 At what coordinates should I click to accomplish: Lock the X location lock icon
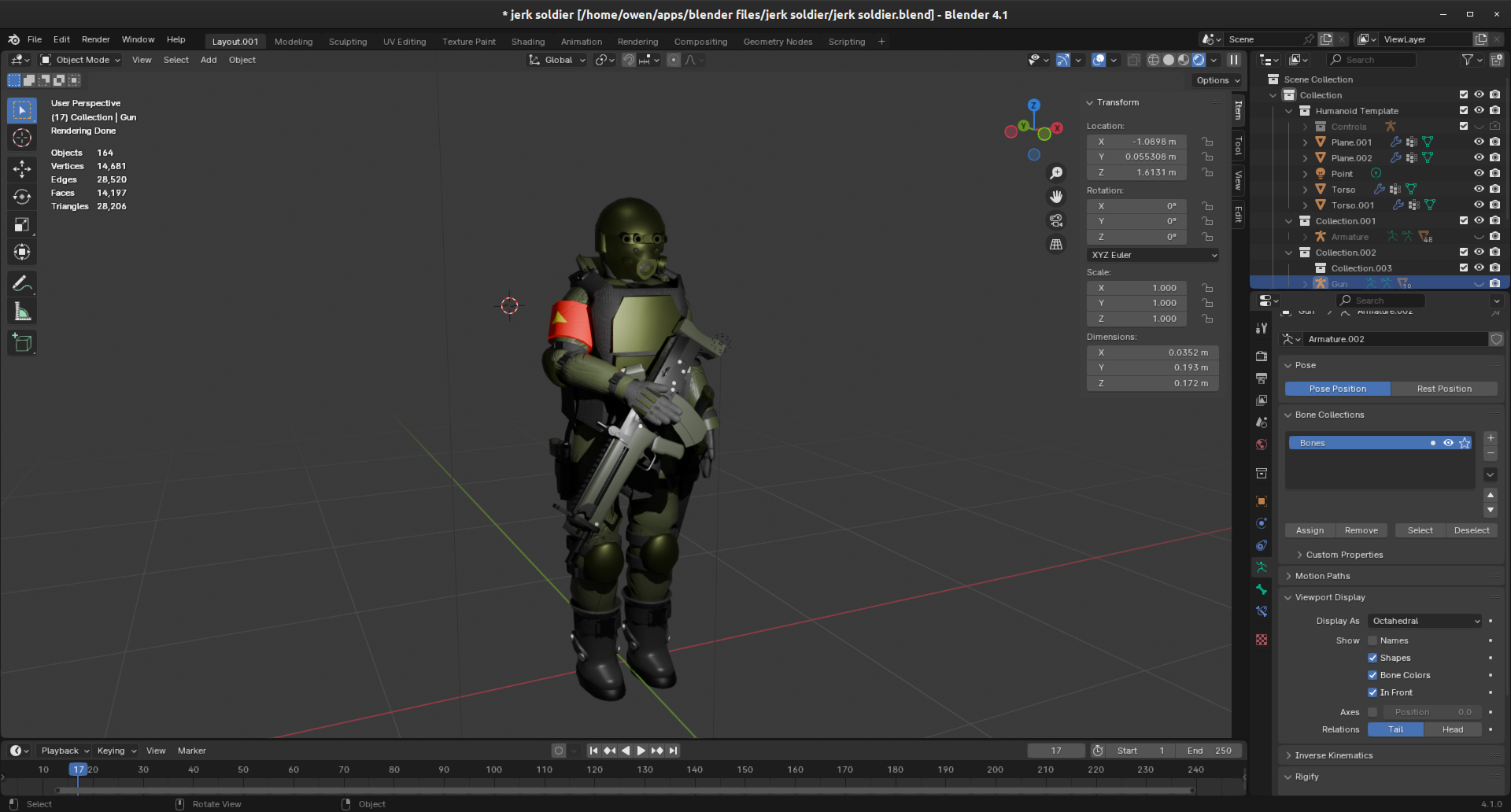(1207, 142)
